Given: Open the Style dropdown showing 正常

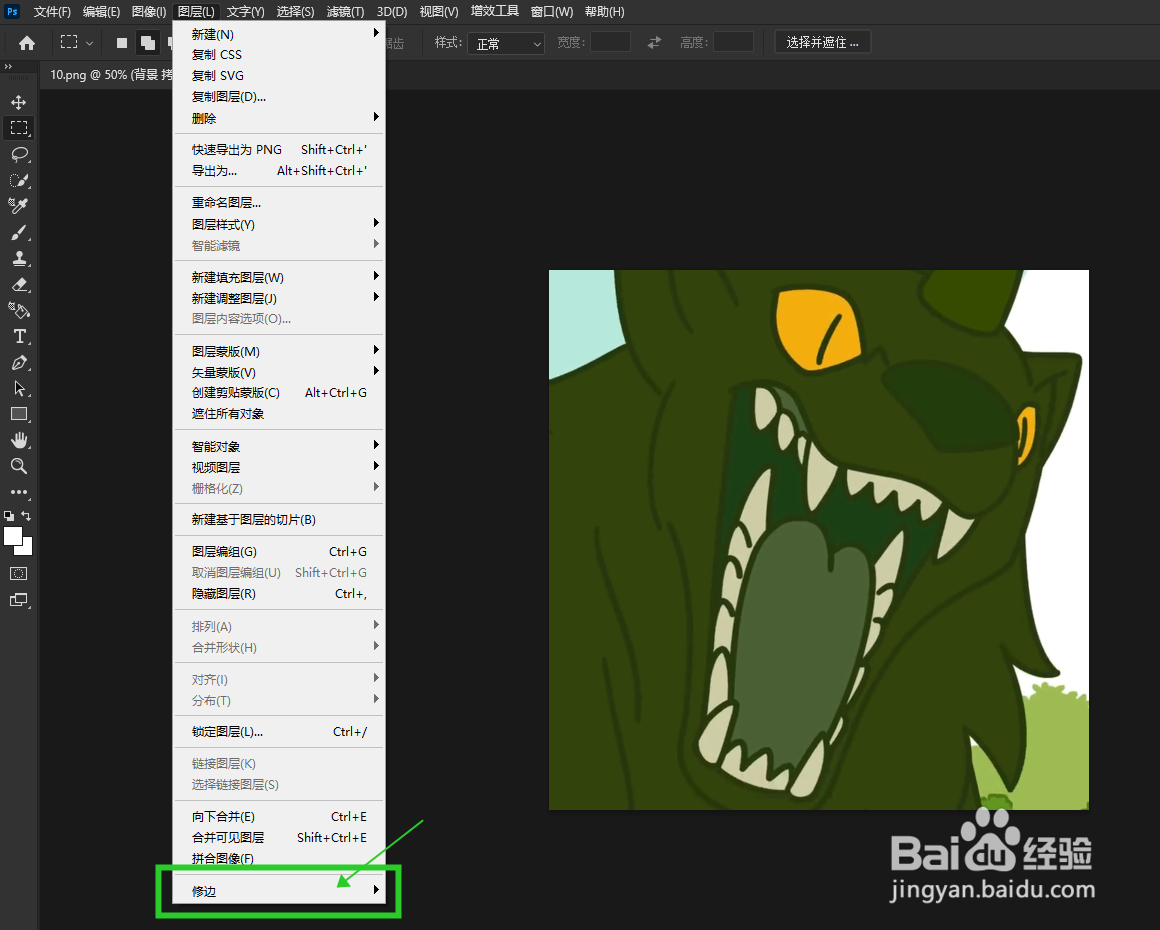Looking at the screenshot, I should pyautogui.click(x=506, y=44).
